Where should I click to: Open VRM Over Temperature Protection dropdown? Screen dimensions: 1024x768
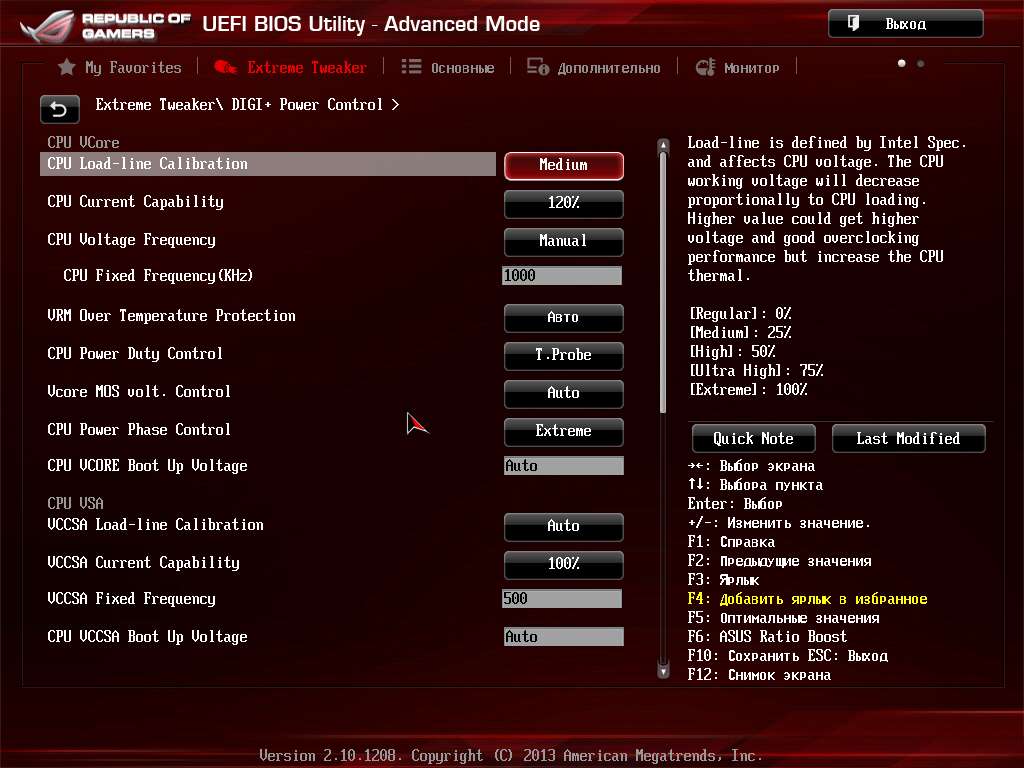coord(564,317)
